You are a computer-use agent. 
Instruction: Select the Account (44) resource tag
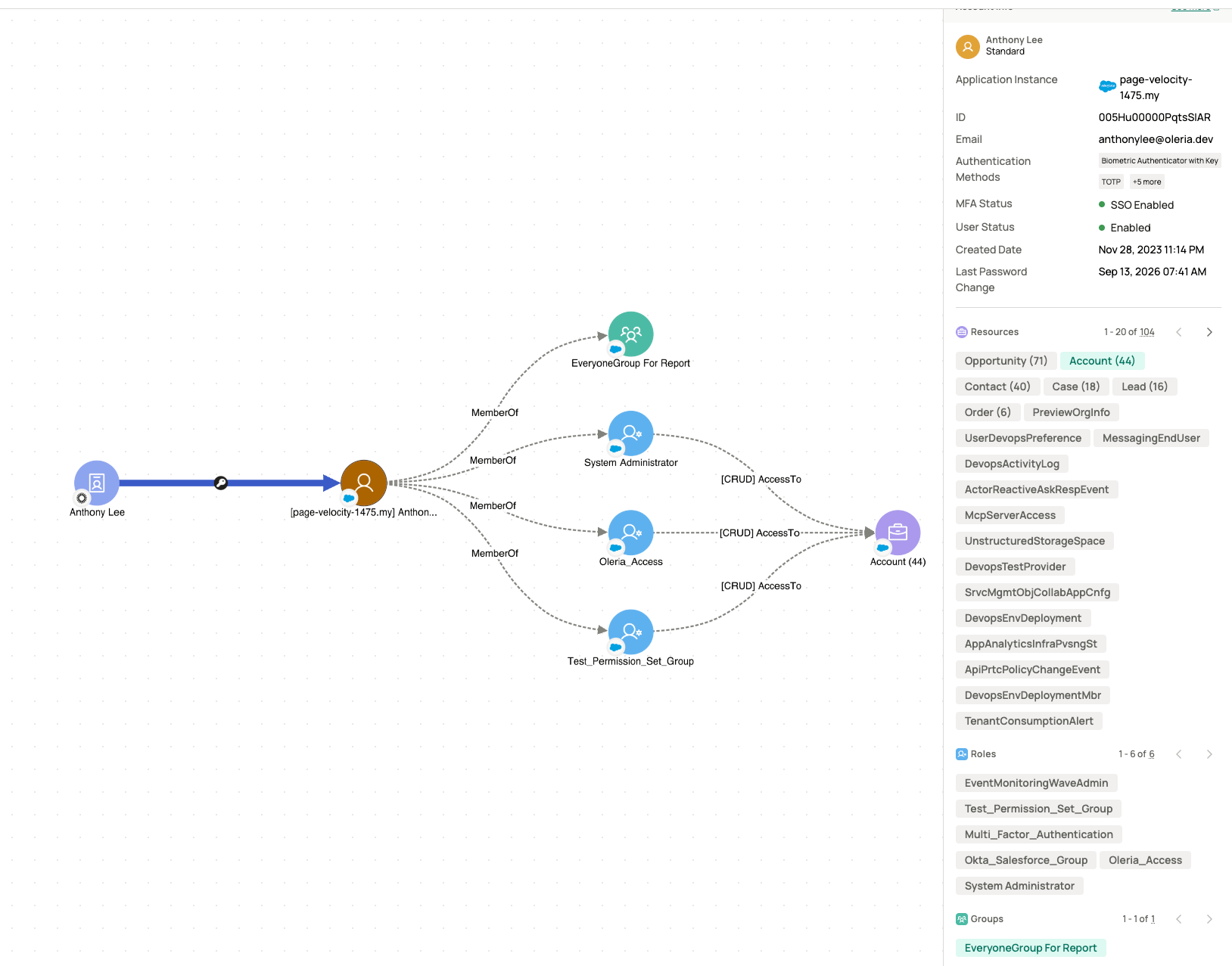click(x=1102, y=361)
